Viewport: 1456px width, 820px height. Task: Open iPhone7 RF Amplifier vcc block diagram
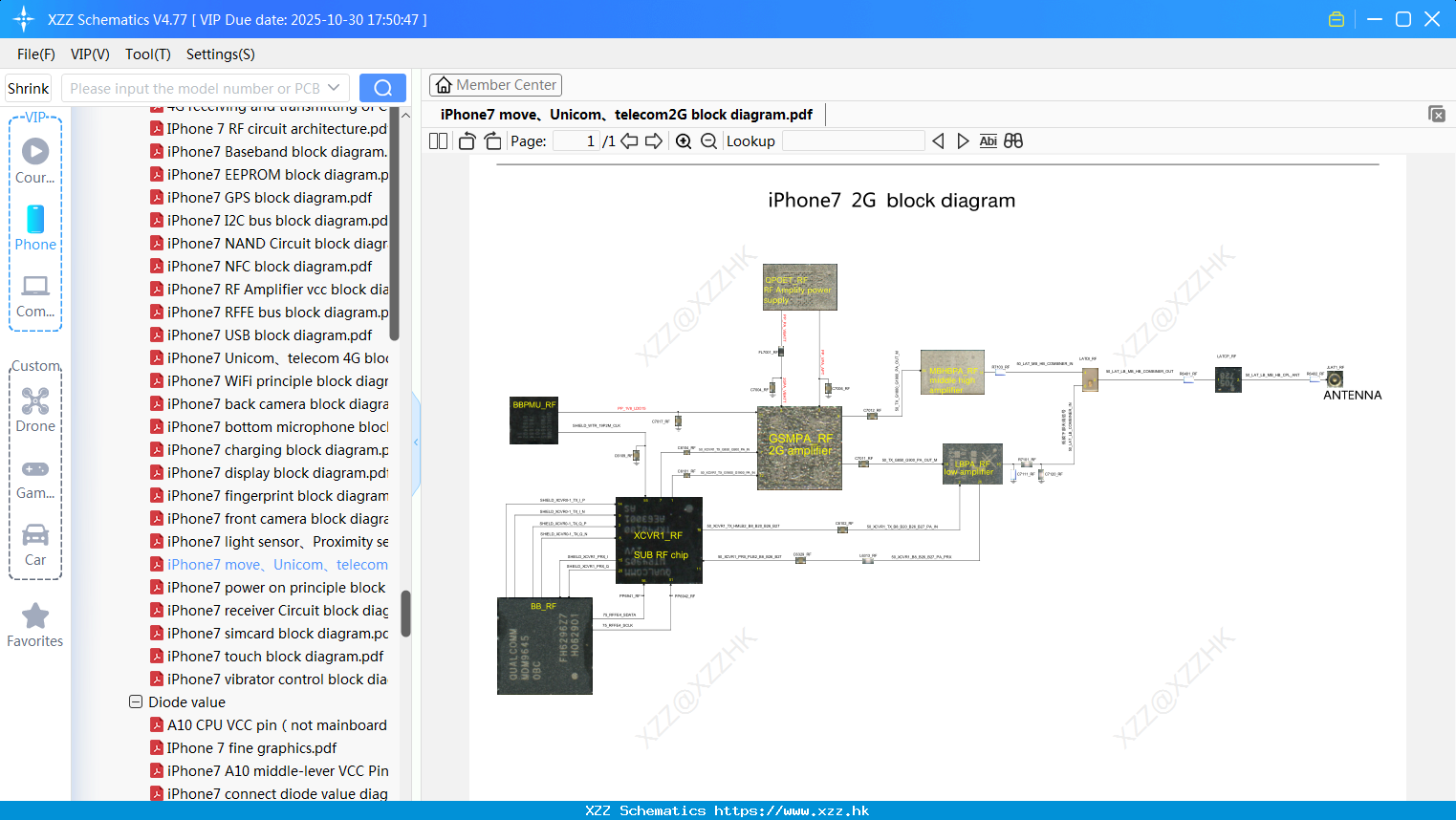click(x=269, y=290)
